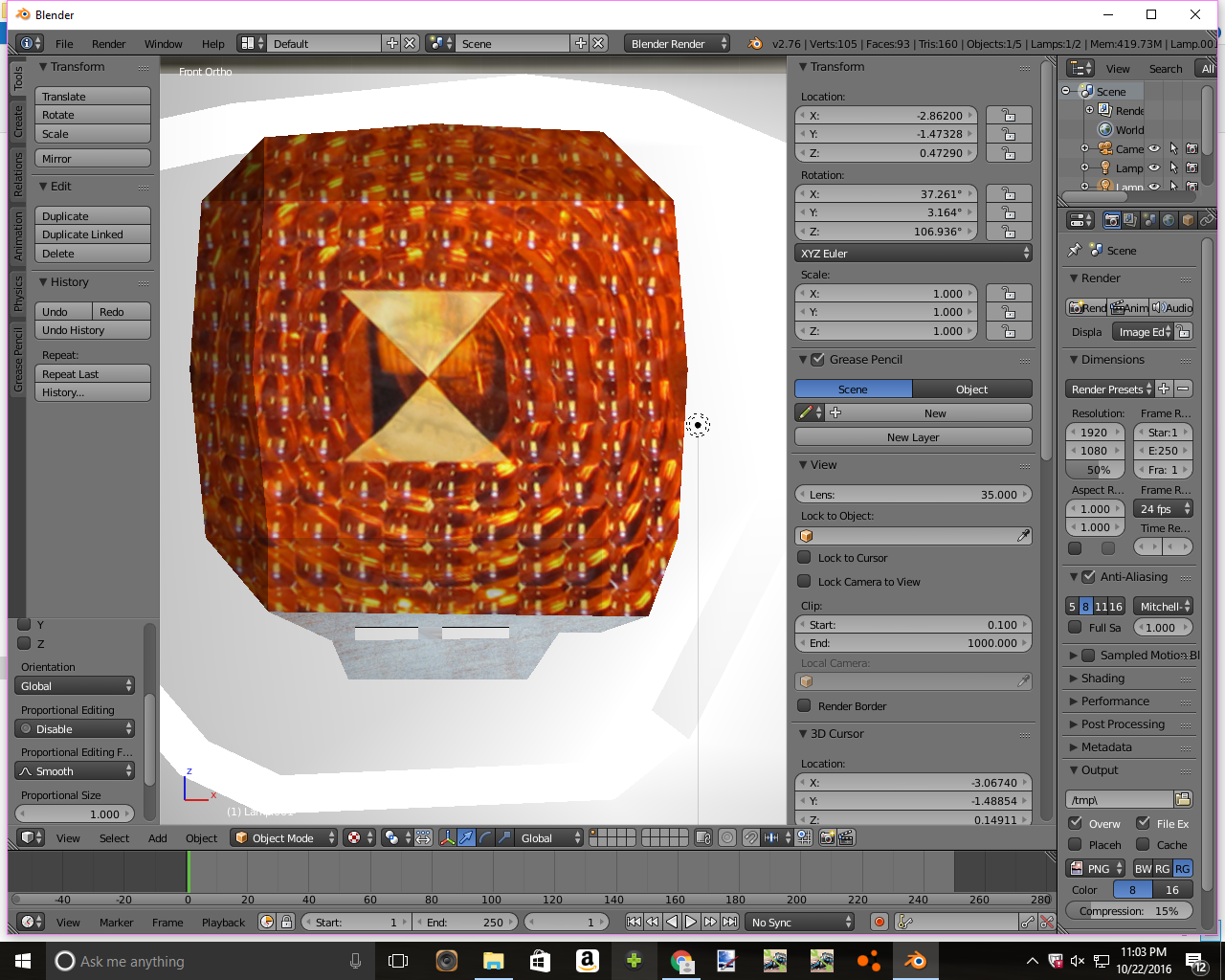1225x980 pixels.
Task: Click the timeline record auto-keyframe button
Action: click(x=879, y=922)
